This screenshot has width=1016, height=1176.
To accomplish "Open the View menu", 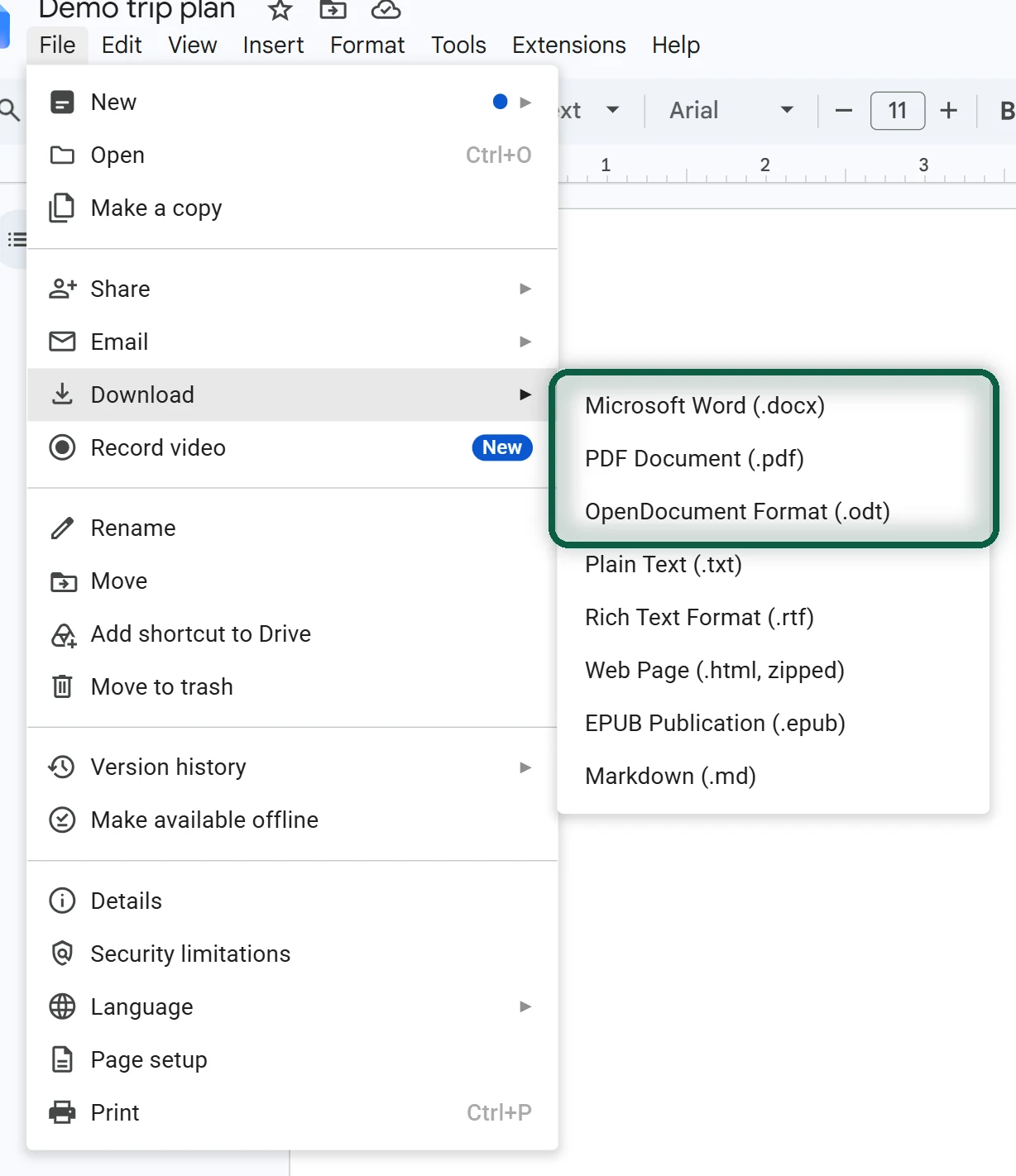I will click(192, 45).
